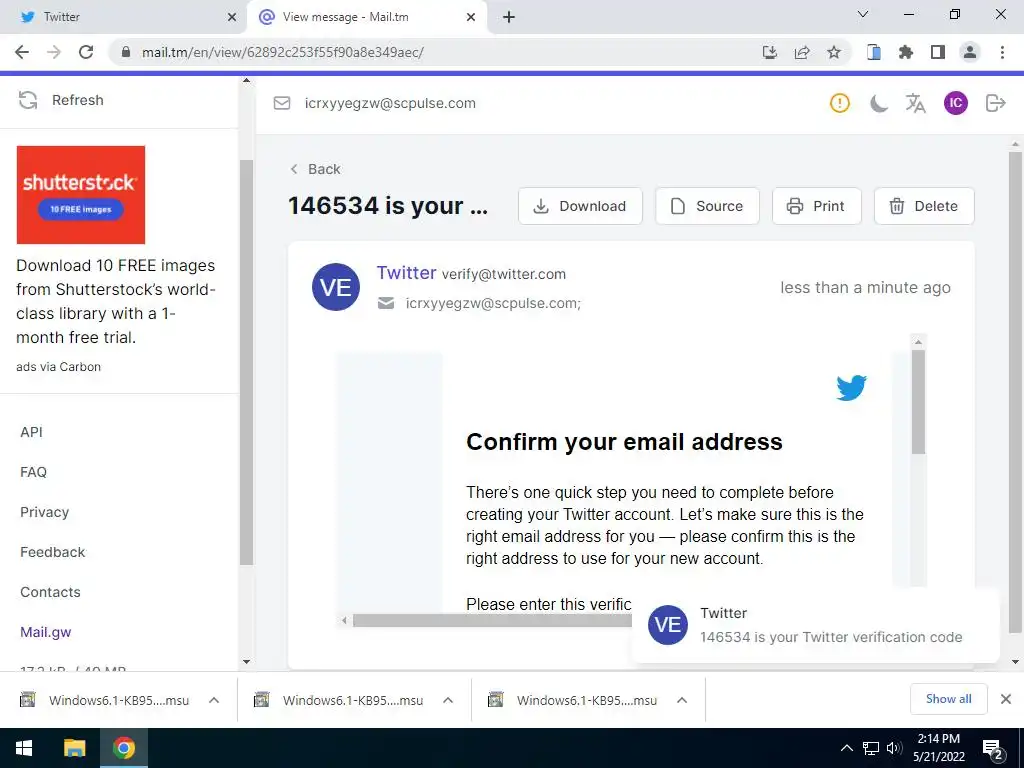This screenshot has width=1024, height=768.
Task: Open FAQ sidebar link
Action: [33, 472]
